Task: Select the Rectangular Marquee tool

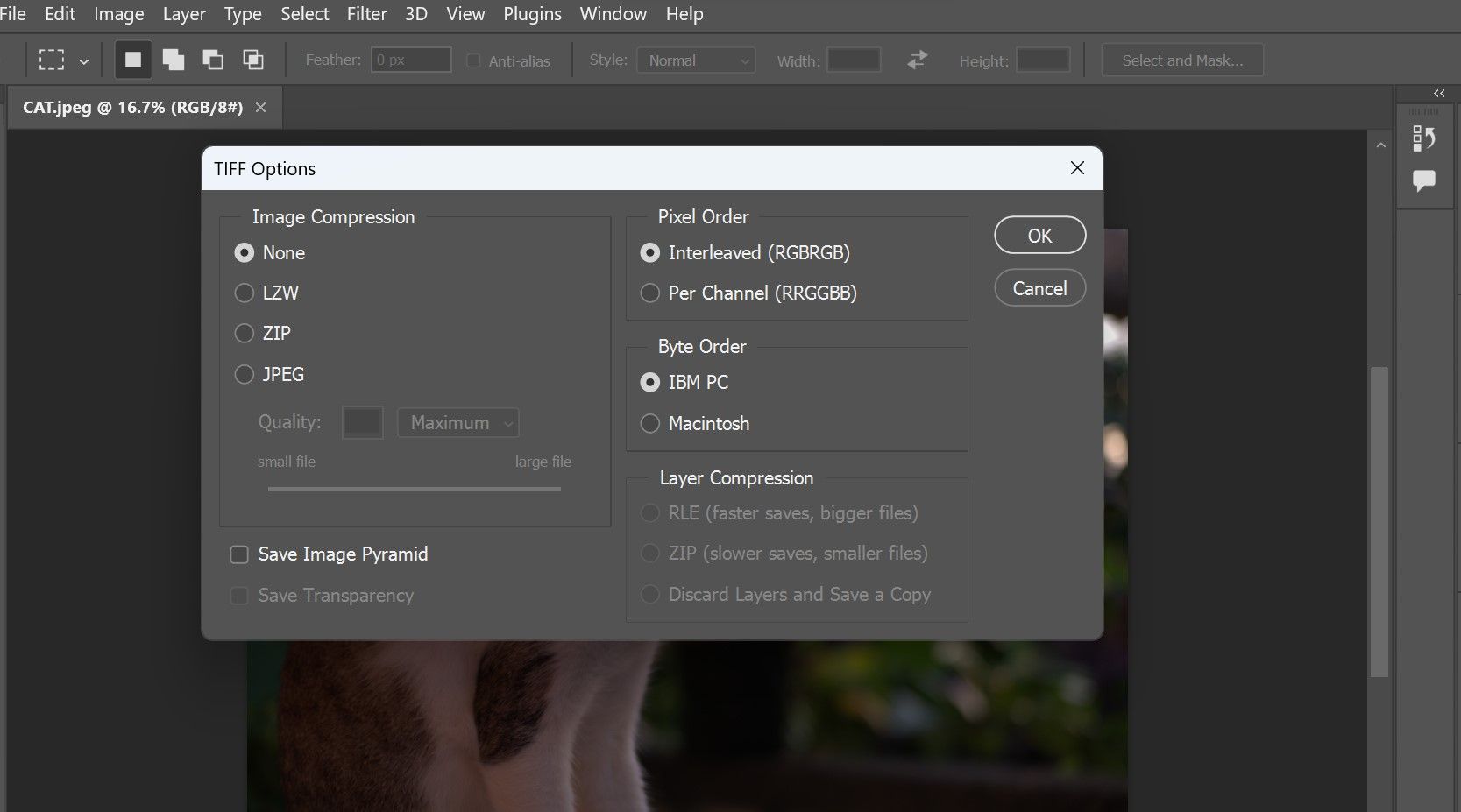Action: pyautogui.click(x=51, y=59)
